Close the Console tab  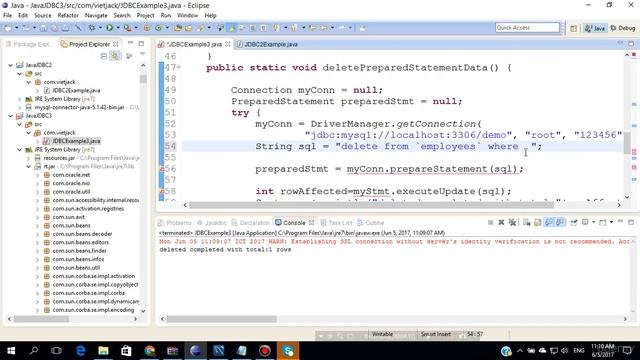click(x=311, y=222)
